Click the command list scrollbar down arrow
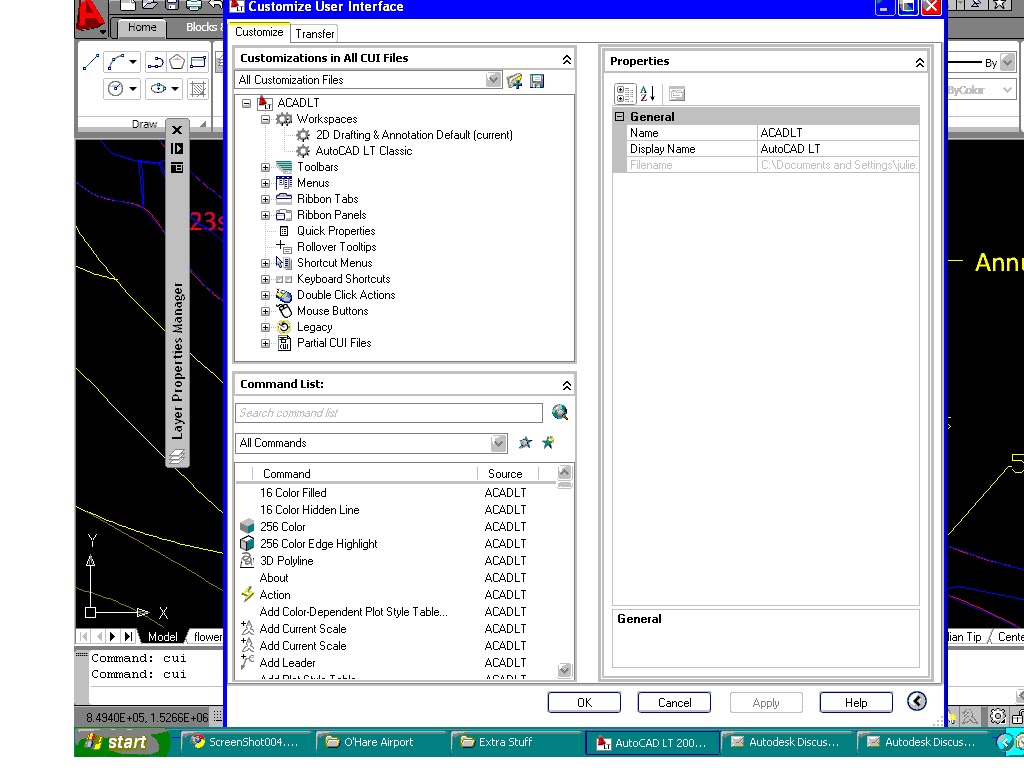Image resolution: width=1024 pixels, height=768 pixels. point(564,670)
